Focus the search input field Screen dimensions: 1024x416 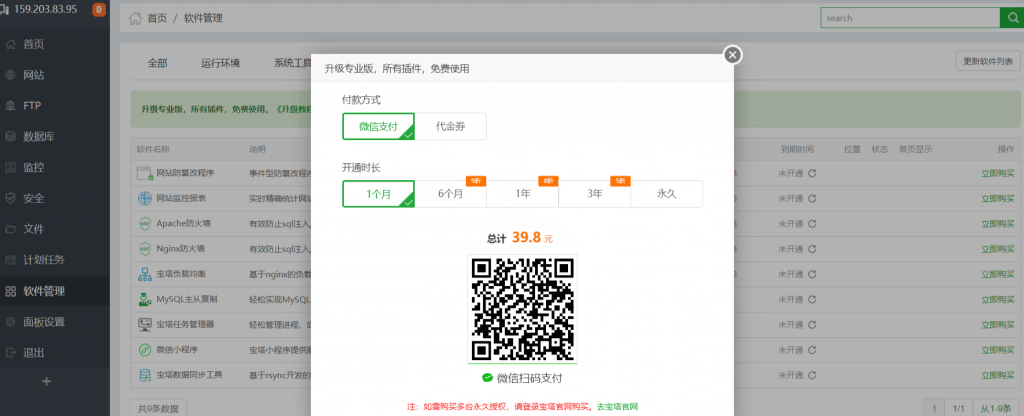coord(910,18)
